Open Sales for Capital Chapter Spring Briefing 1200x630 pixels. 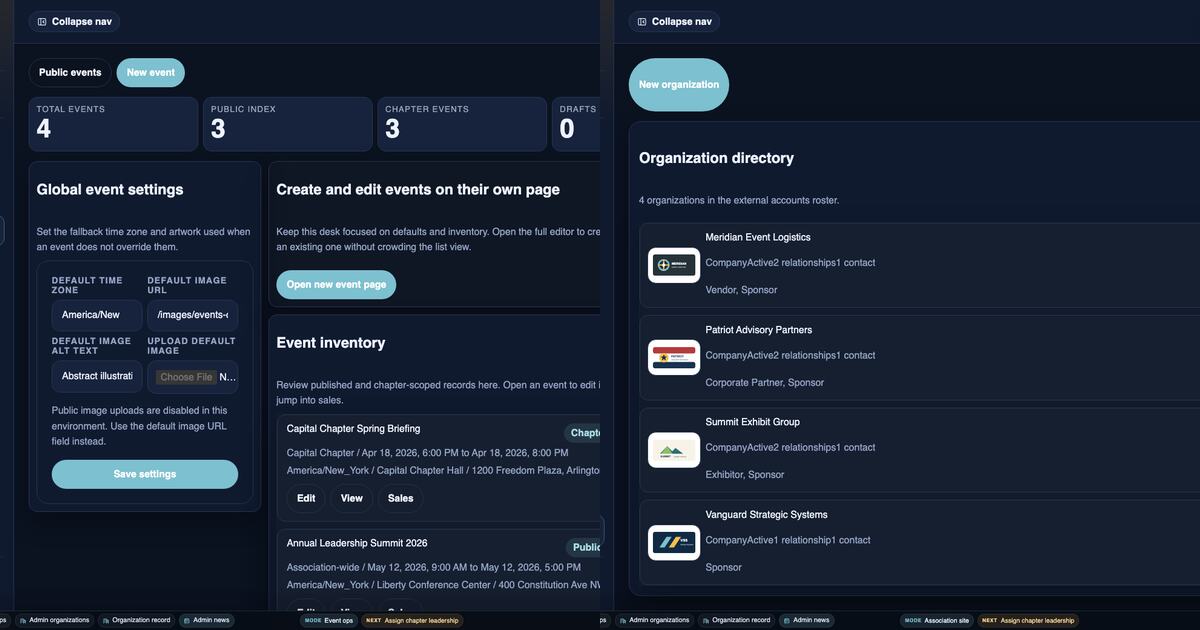(x=400, y=498)
